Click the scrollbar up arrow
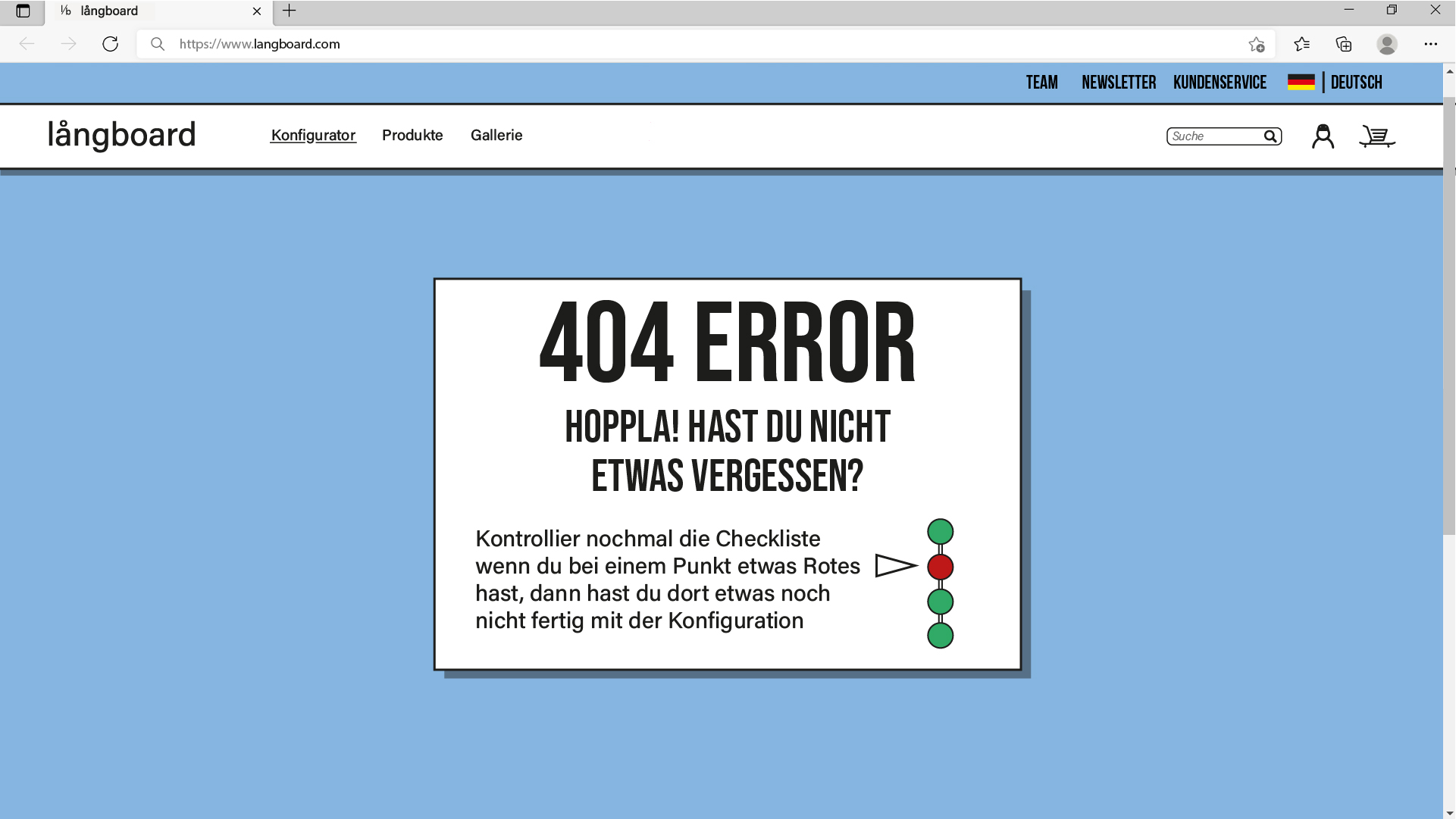The height and width of the screenshot is (819, 1456). pyautogui.click(x=1448, y=71)
